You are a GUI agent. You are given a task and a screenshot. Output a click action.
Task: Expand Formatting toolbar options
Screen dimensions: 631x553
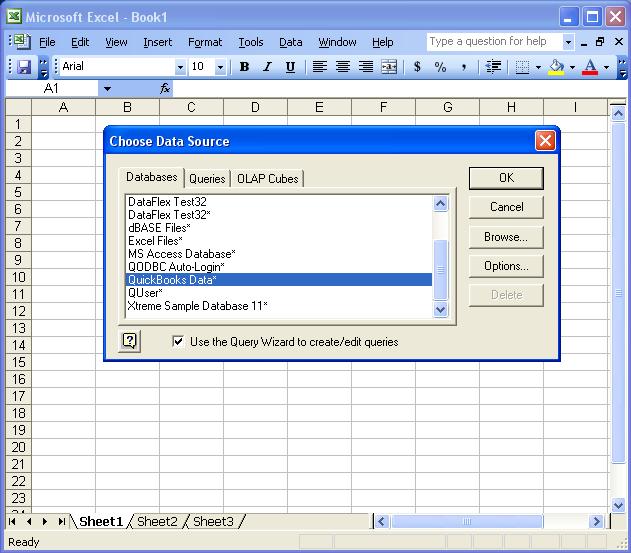(622, 67)
